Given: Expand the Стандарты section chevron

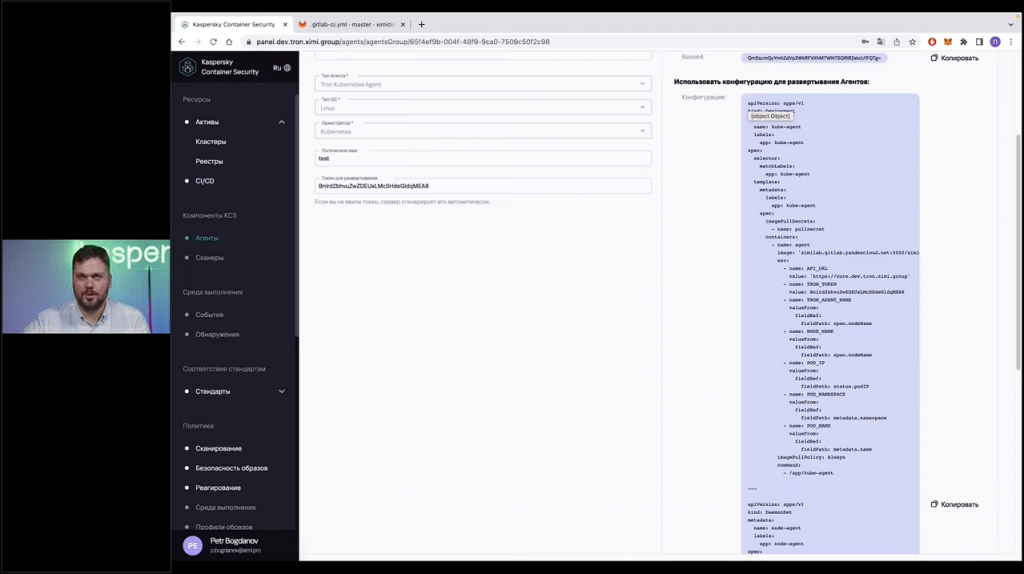Looking at the screenshot, I should click(281, 391).
